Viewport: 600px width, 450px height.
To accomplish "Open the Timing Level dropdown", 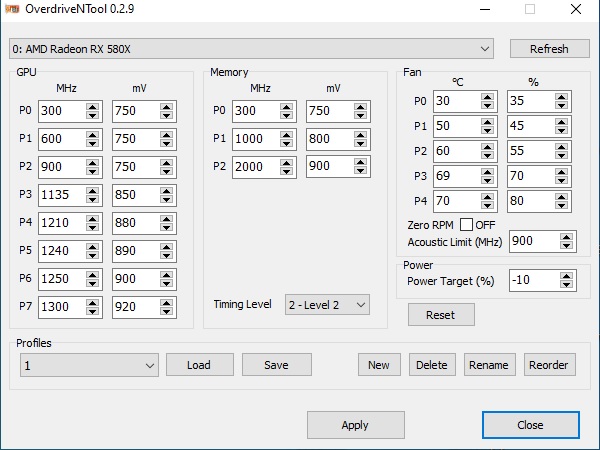I will tap(327, 305).
